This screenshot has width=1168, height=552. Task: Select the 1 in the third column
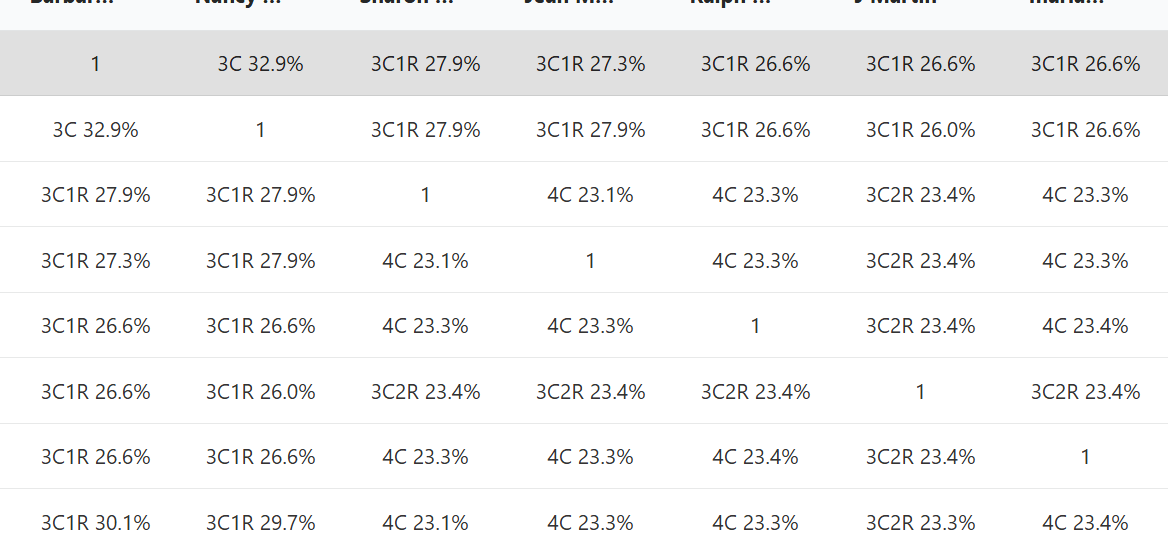pyautogui.click(x=425, y=195)
